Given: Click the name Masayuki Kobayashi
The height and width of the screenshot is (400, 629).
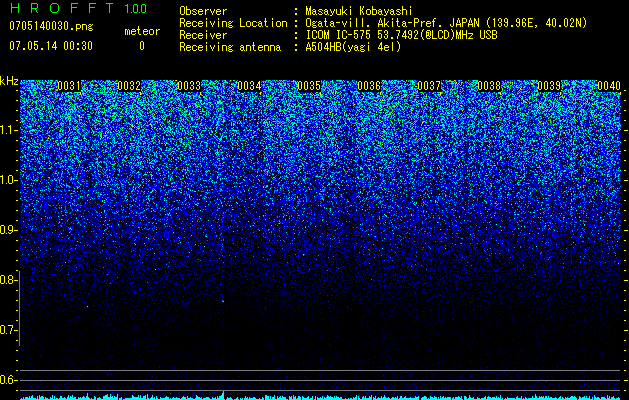Looking at the screenshot, I should point(359,11).
